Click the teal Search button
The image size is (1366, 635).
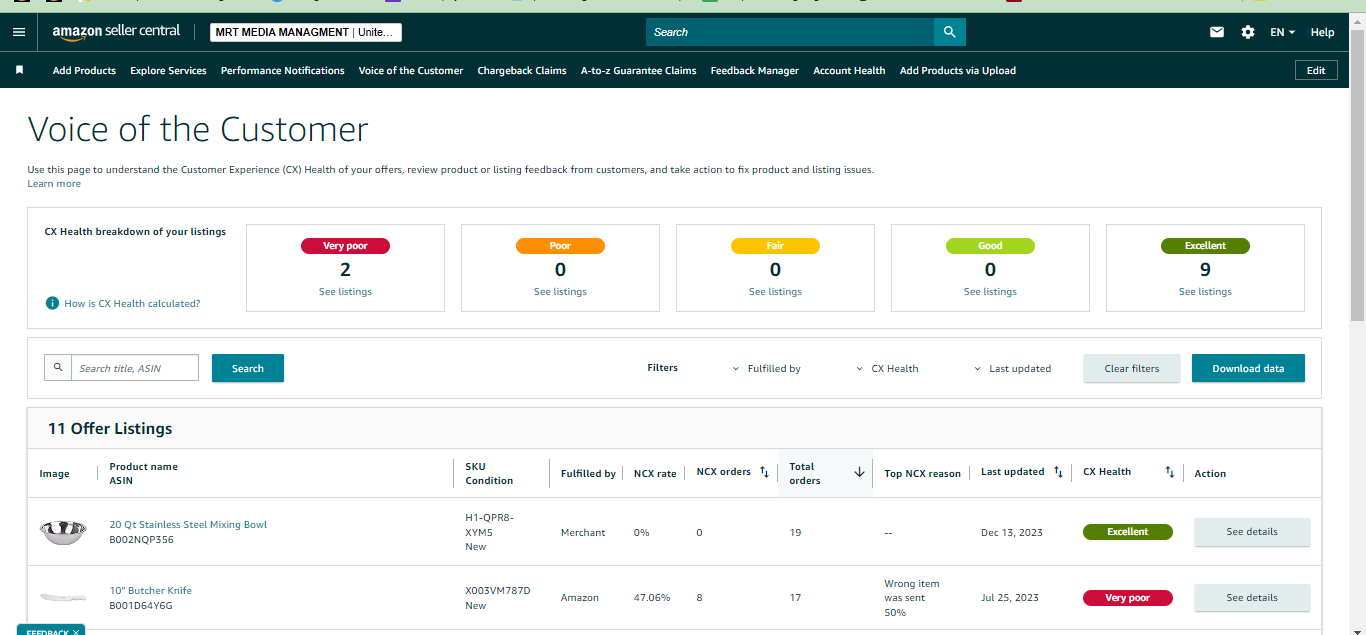point(248,368)
